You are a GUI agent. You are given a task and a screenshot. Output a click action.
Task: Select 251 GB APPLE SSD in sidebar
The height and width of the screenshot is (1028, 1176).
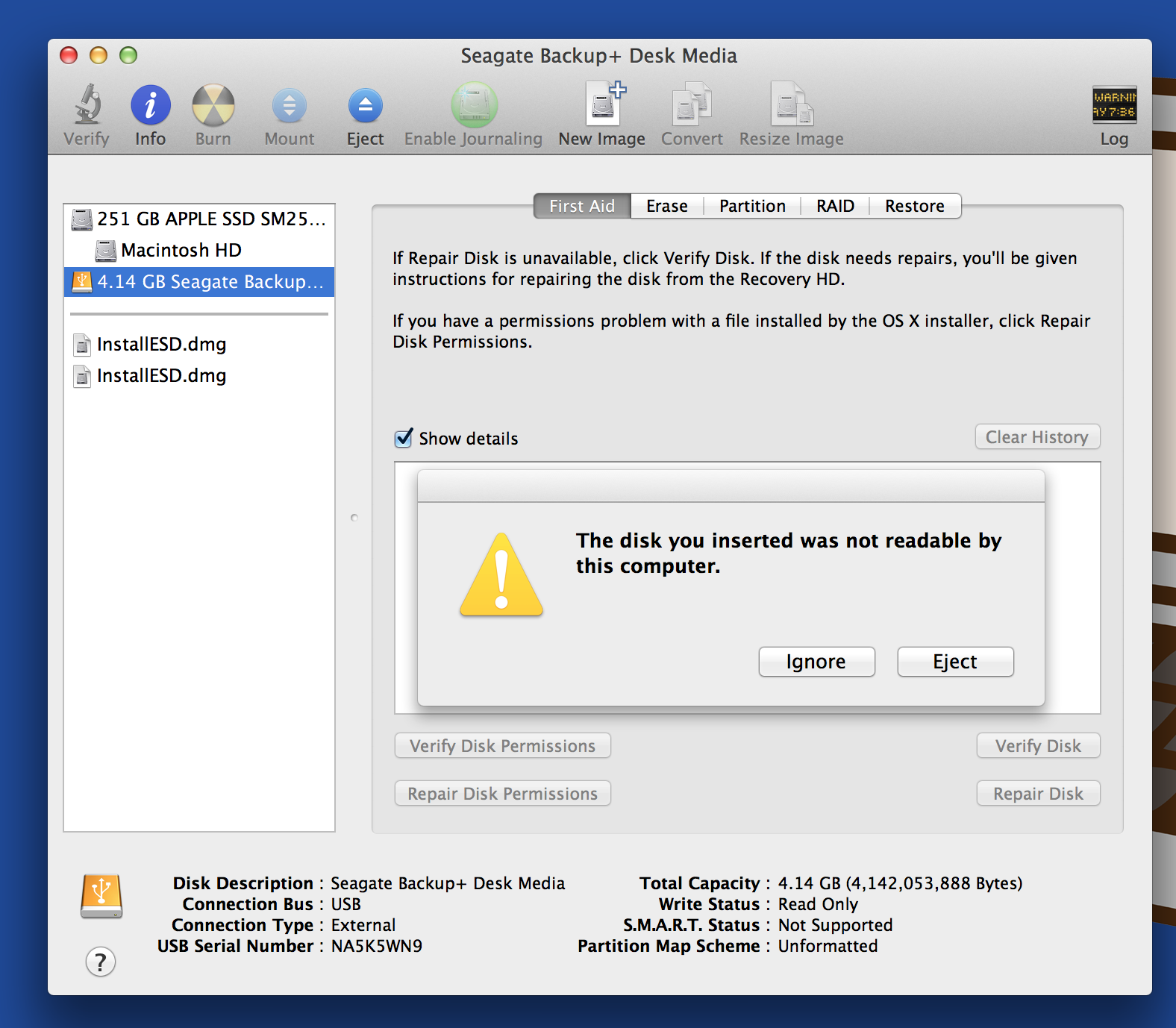pos(199,219)
